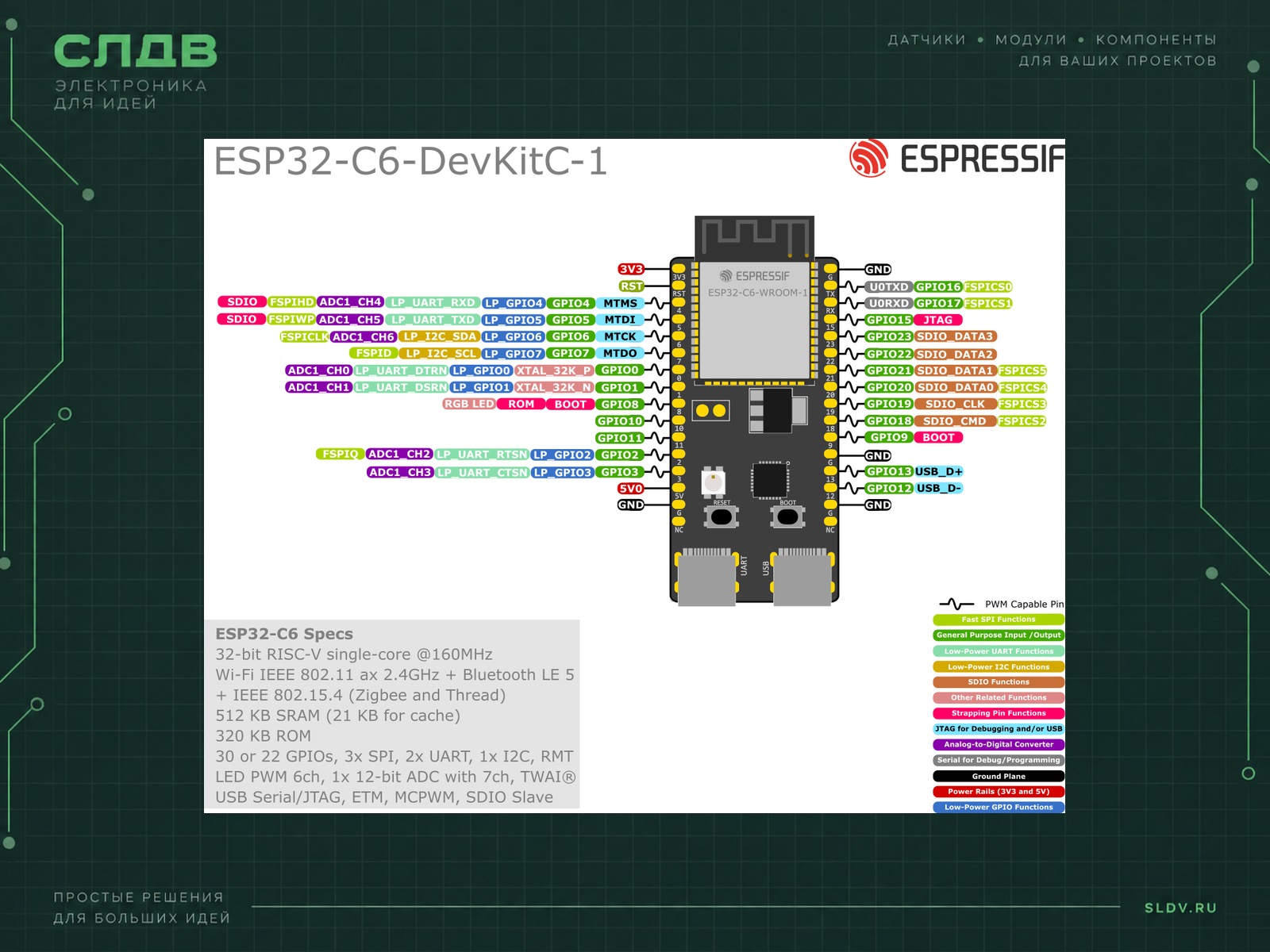Click the FSPIQ label
1270x952 pixels.
340,454
